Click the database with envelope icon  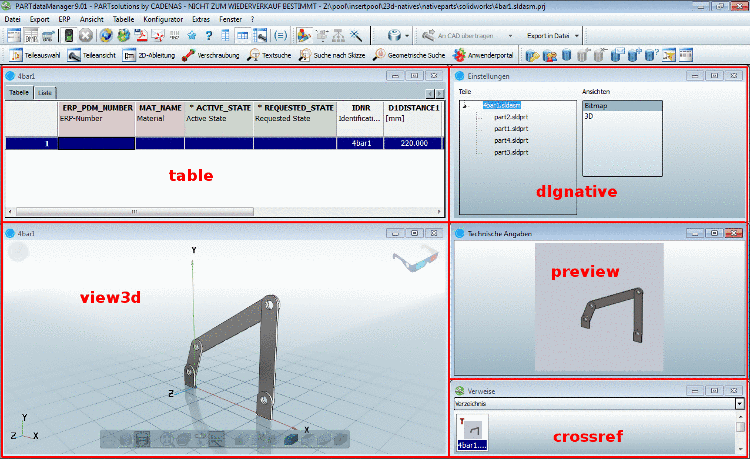(617, 55)
